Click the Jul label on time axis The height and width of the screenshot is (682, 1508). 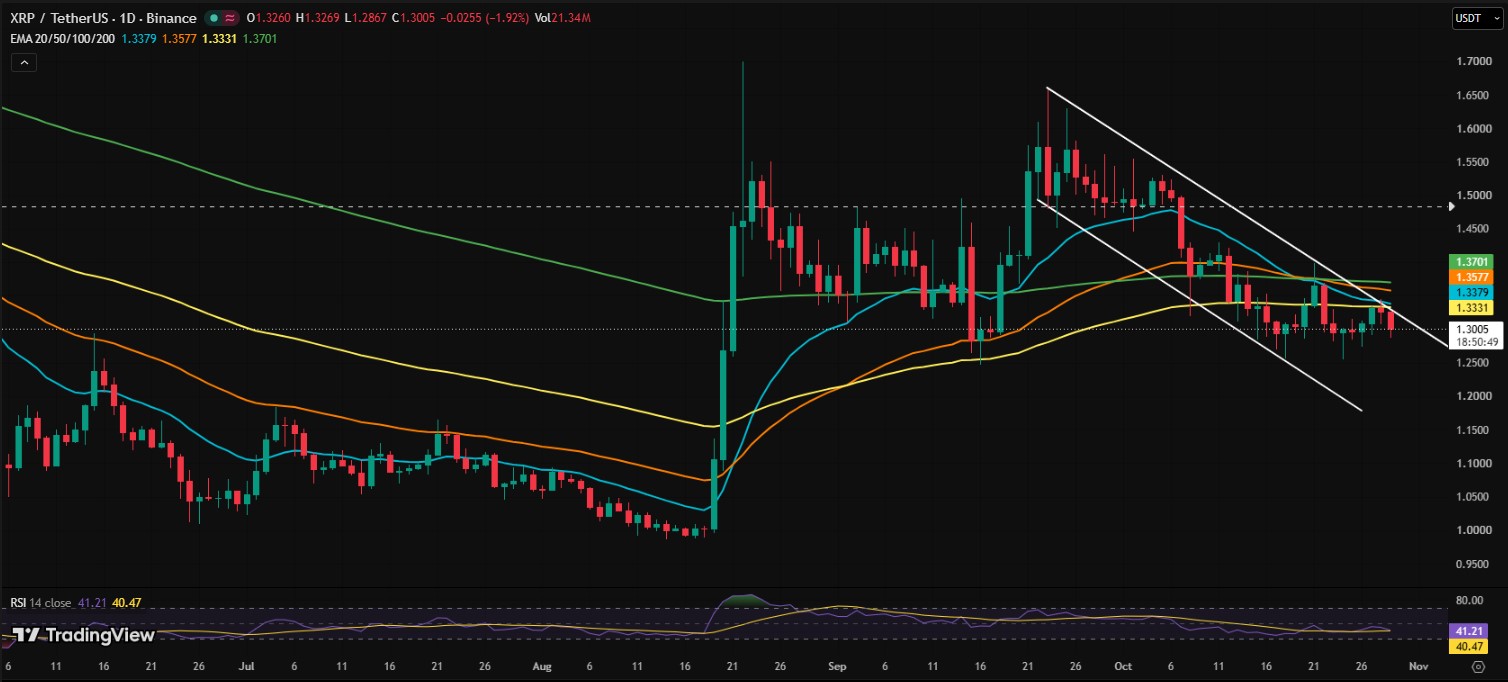(x=246, y=665)
